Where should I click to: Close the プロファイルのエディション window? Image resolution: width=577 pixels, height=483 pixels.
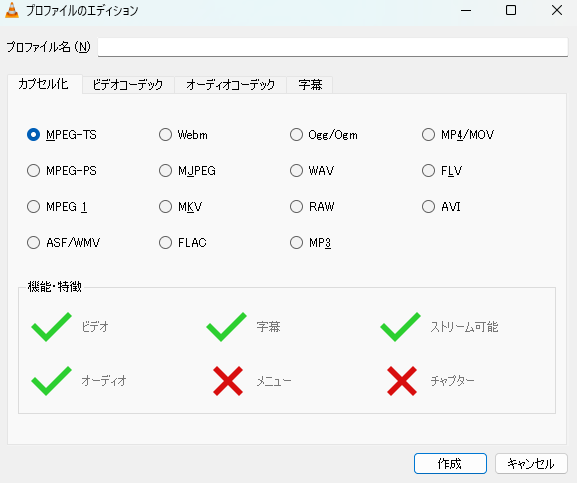pos(557,10)
